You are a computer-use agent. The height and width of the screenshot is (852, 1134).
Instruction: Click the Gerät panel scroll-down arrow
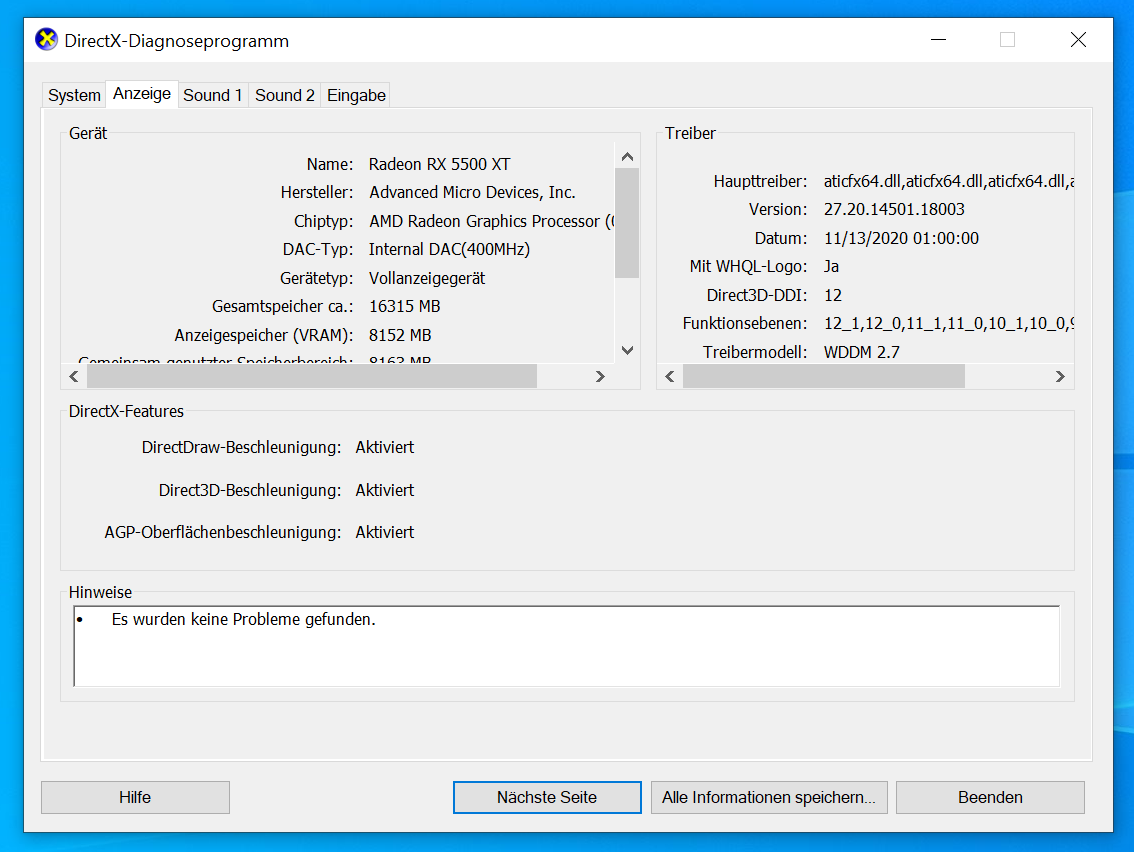point(627,351)
